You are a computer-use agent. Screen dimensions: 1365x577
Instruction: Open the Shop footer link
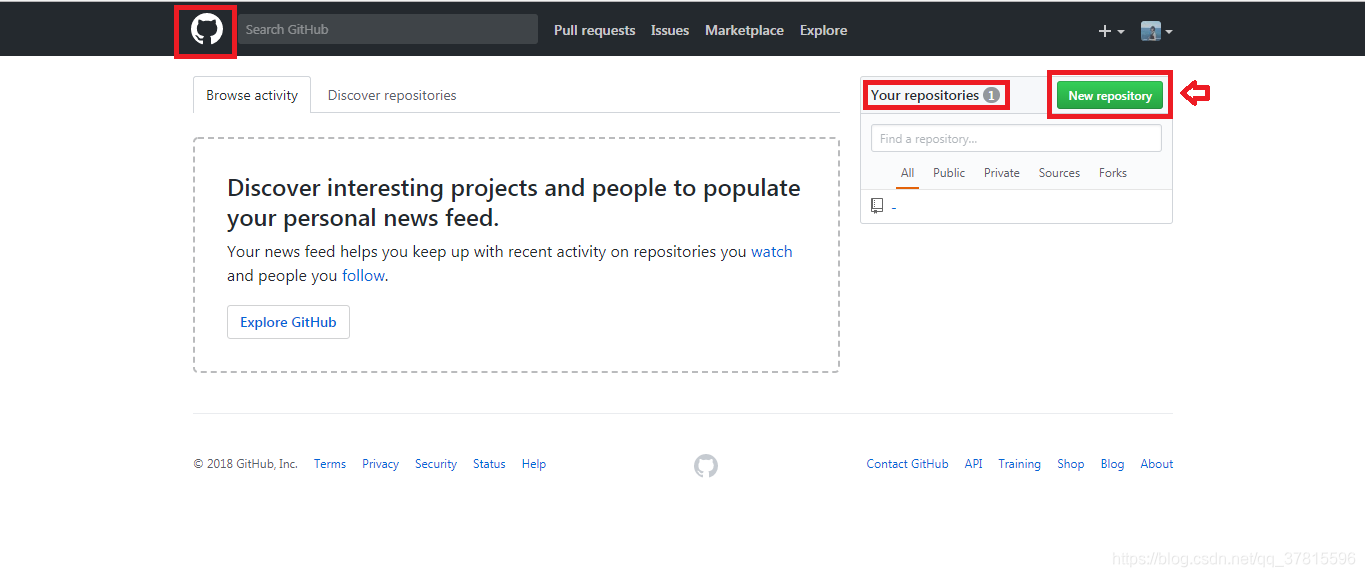point(1070,464)
